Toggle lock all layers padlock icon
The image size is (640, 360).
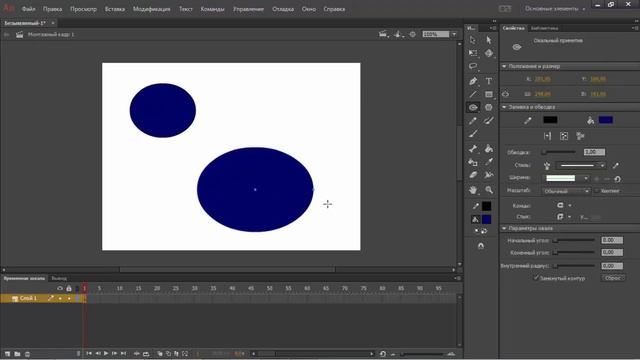[69, 288]
